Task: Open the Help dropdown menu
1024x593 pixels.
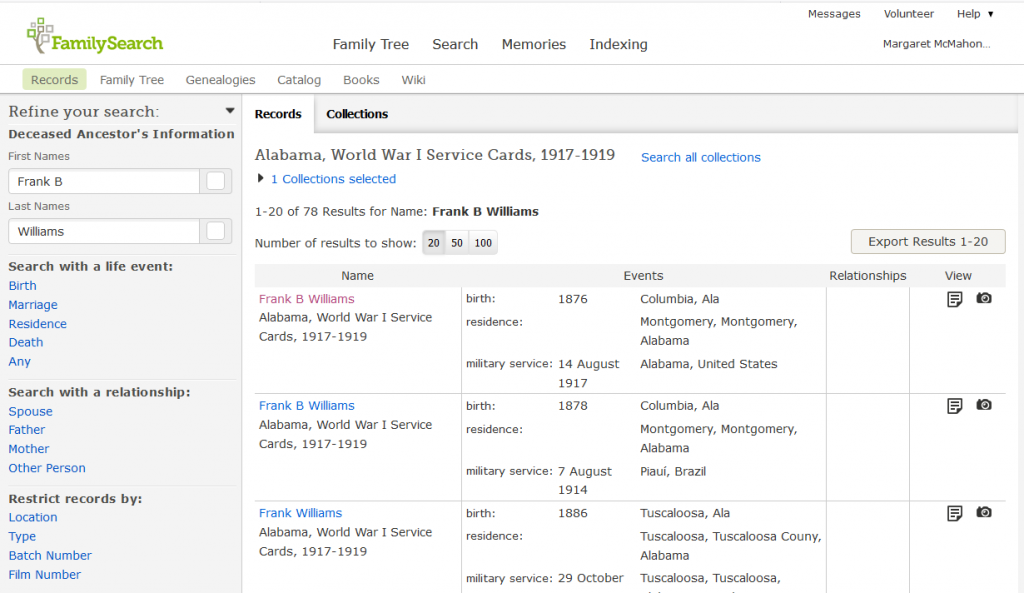Action: pyautogui.click(x=975, y=14)
